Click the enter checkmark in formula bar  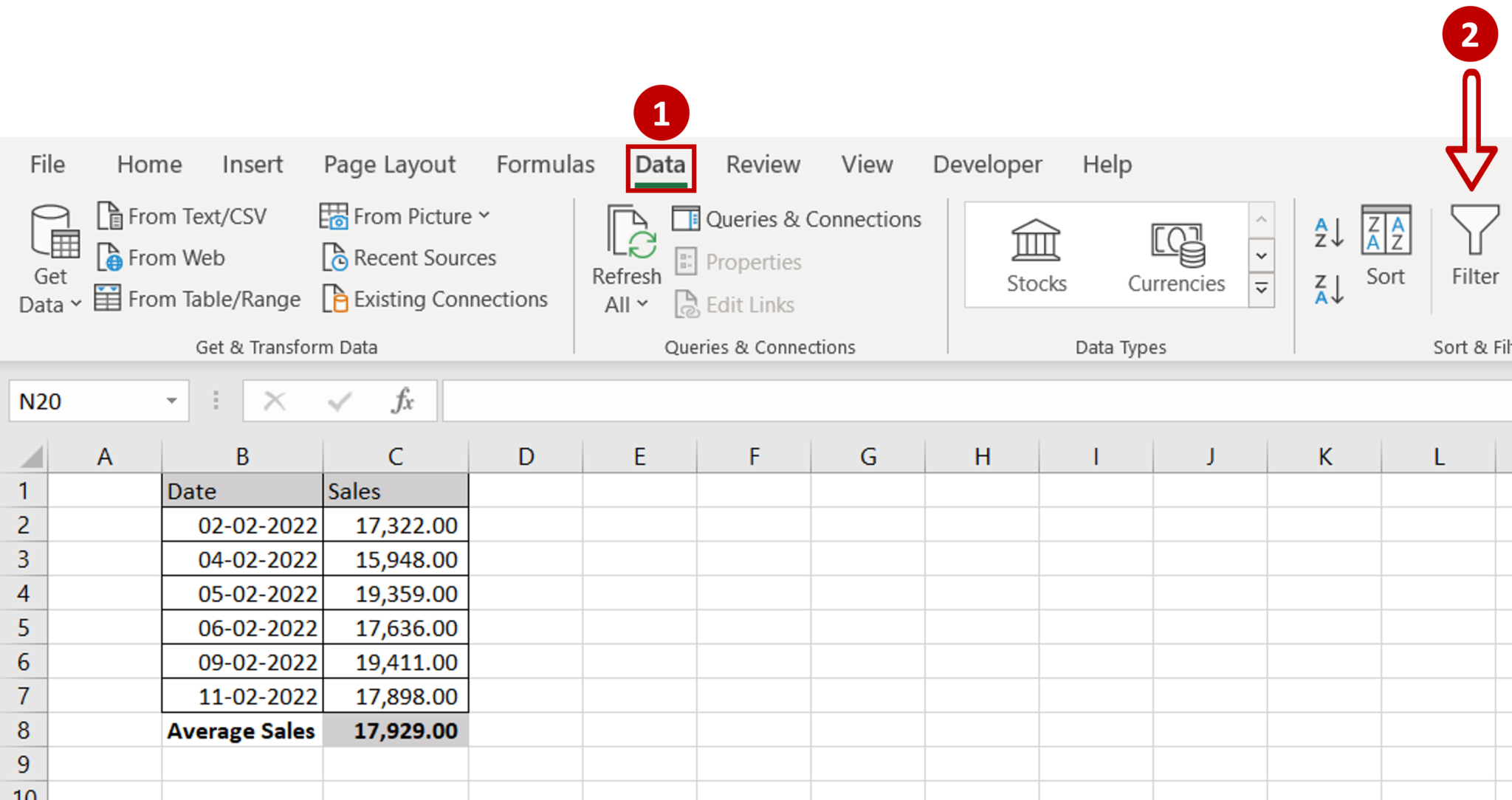click(340, 401)
